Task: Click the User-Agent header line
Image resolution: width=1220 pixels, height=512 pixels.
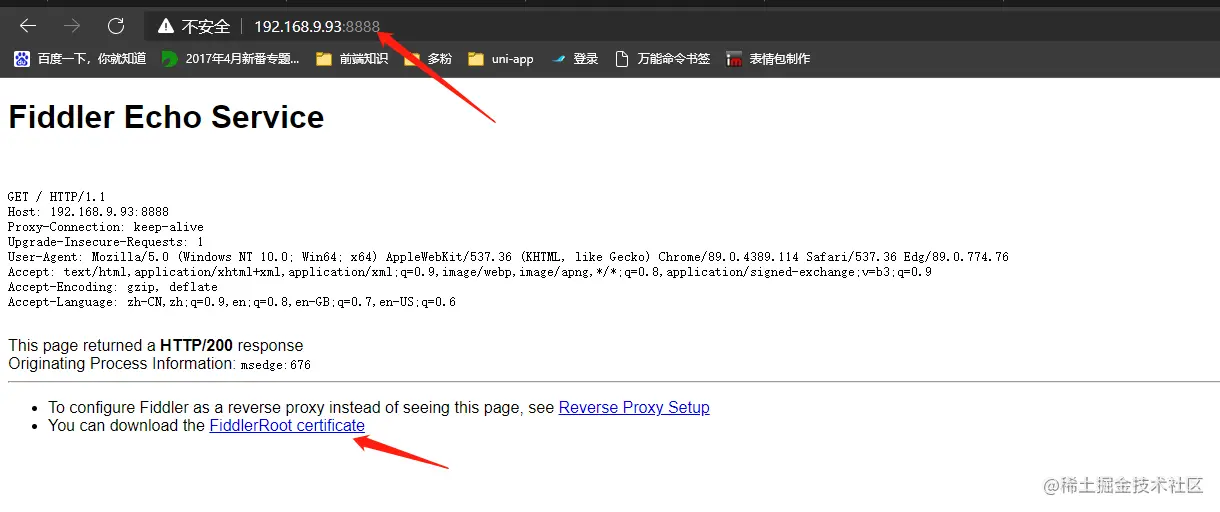Action: click(508, 257)
